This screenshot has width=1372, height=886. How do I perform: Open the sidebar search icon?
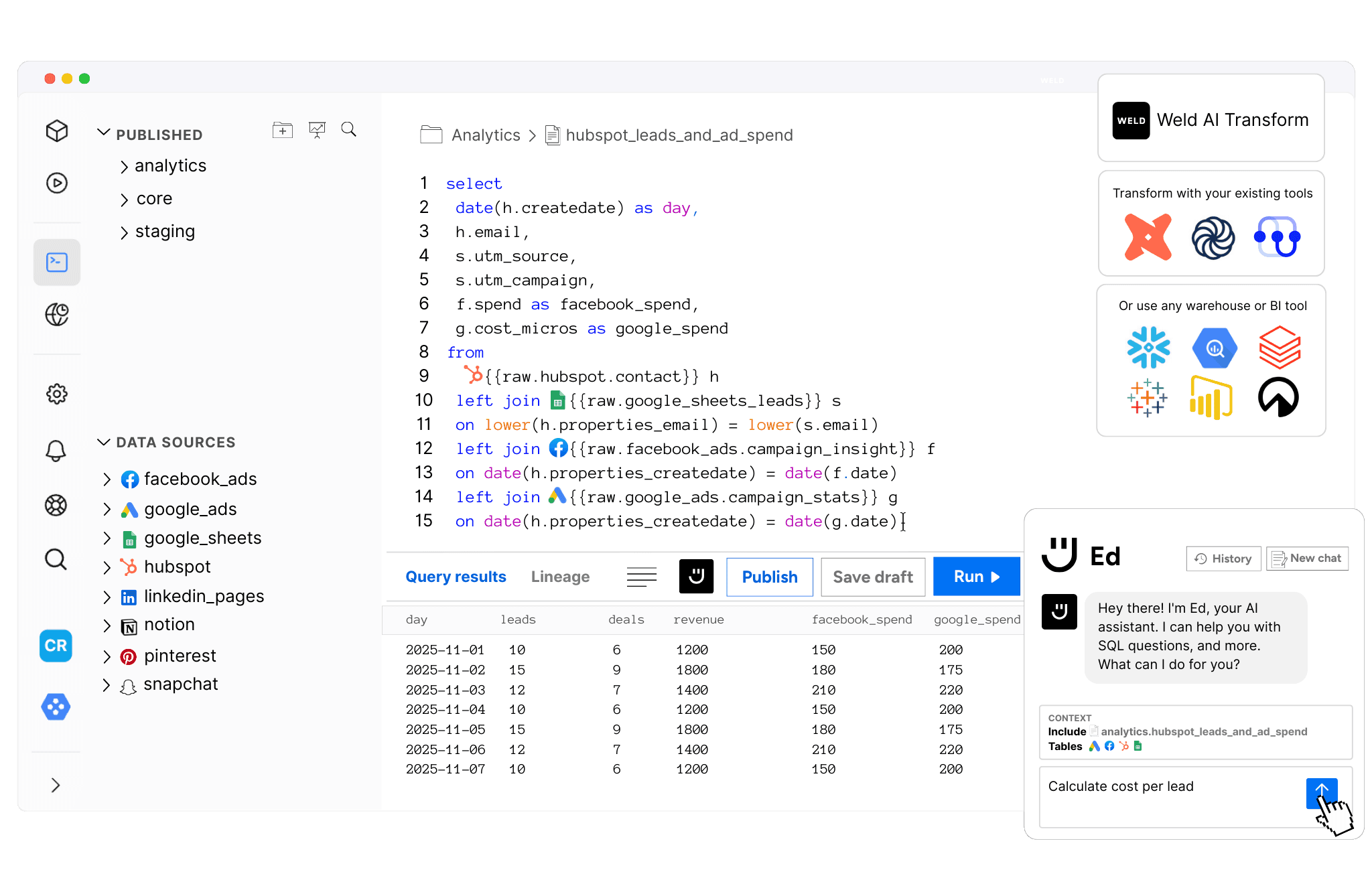click(56, 560)
